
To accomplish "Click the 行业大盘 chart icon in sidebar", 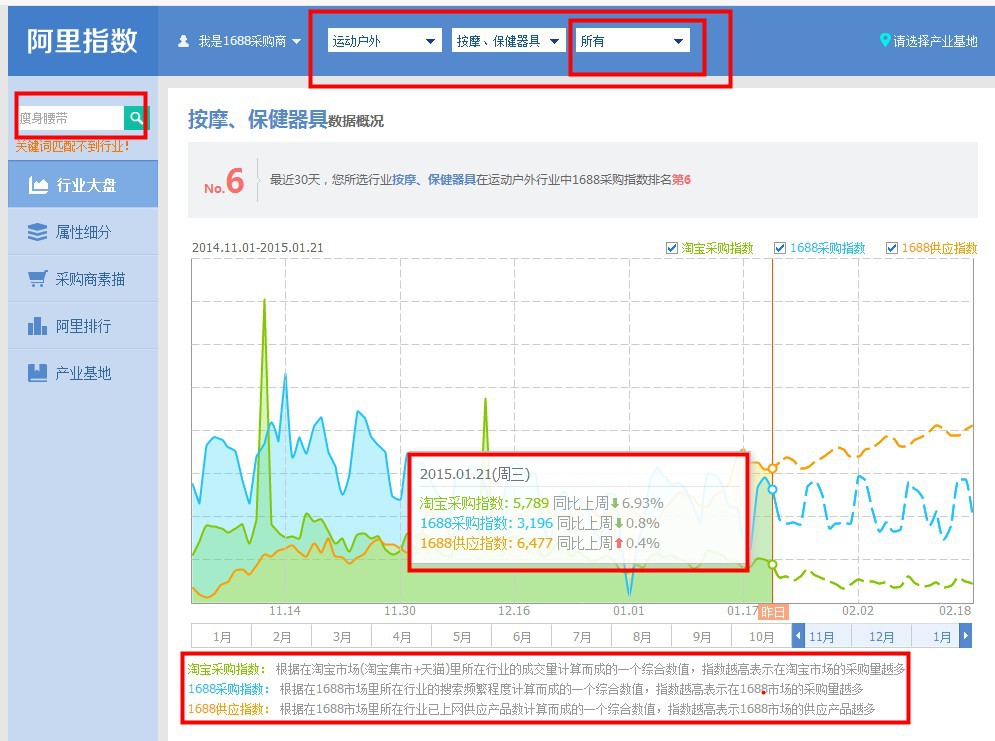I will (38, 185).
